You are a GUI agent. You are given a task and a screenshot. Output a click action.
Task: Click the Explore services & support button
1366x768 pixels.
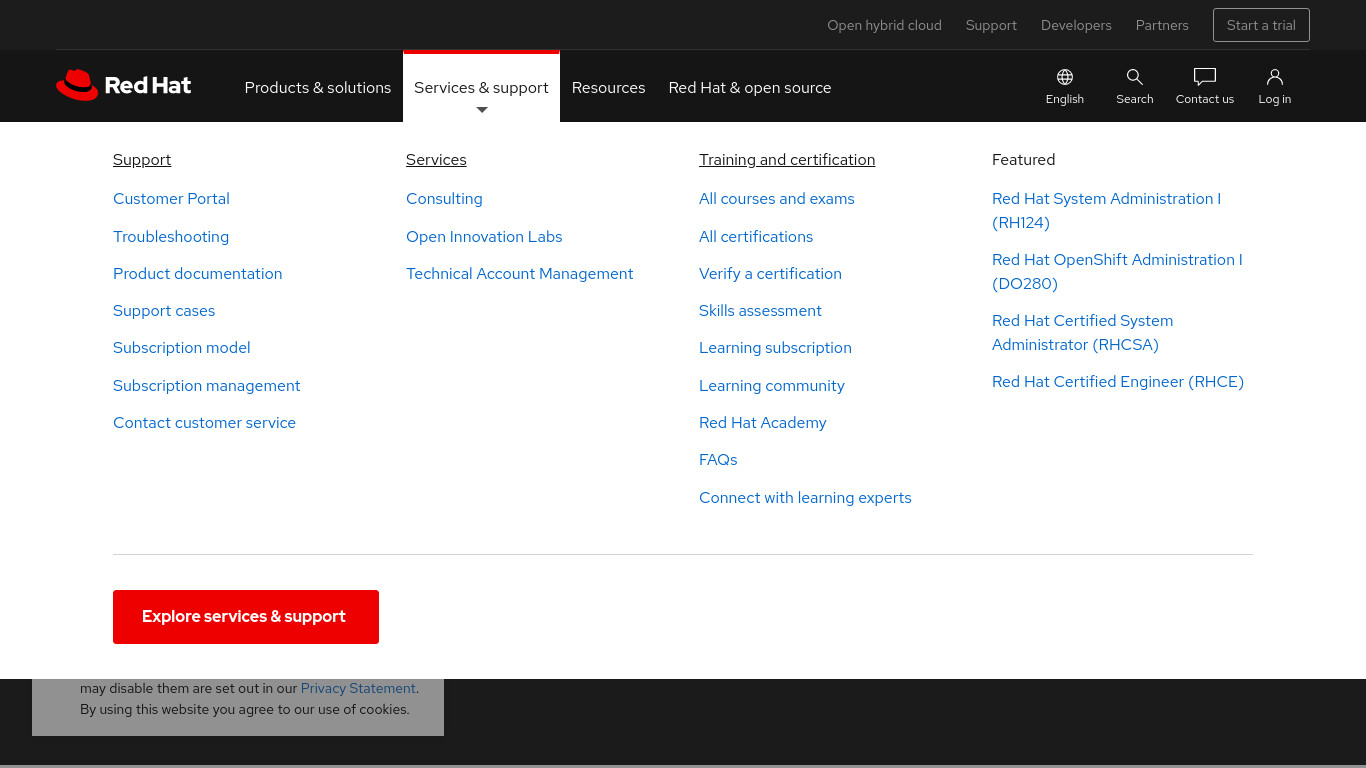pos(246,617)
